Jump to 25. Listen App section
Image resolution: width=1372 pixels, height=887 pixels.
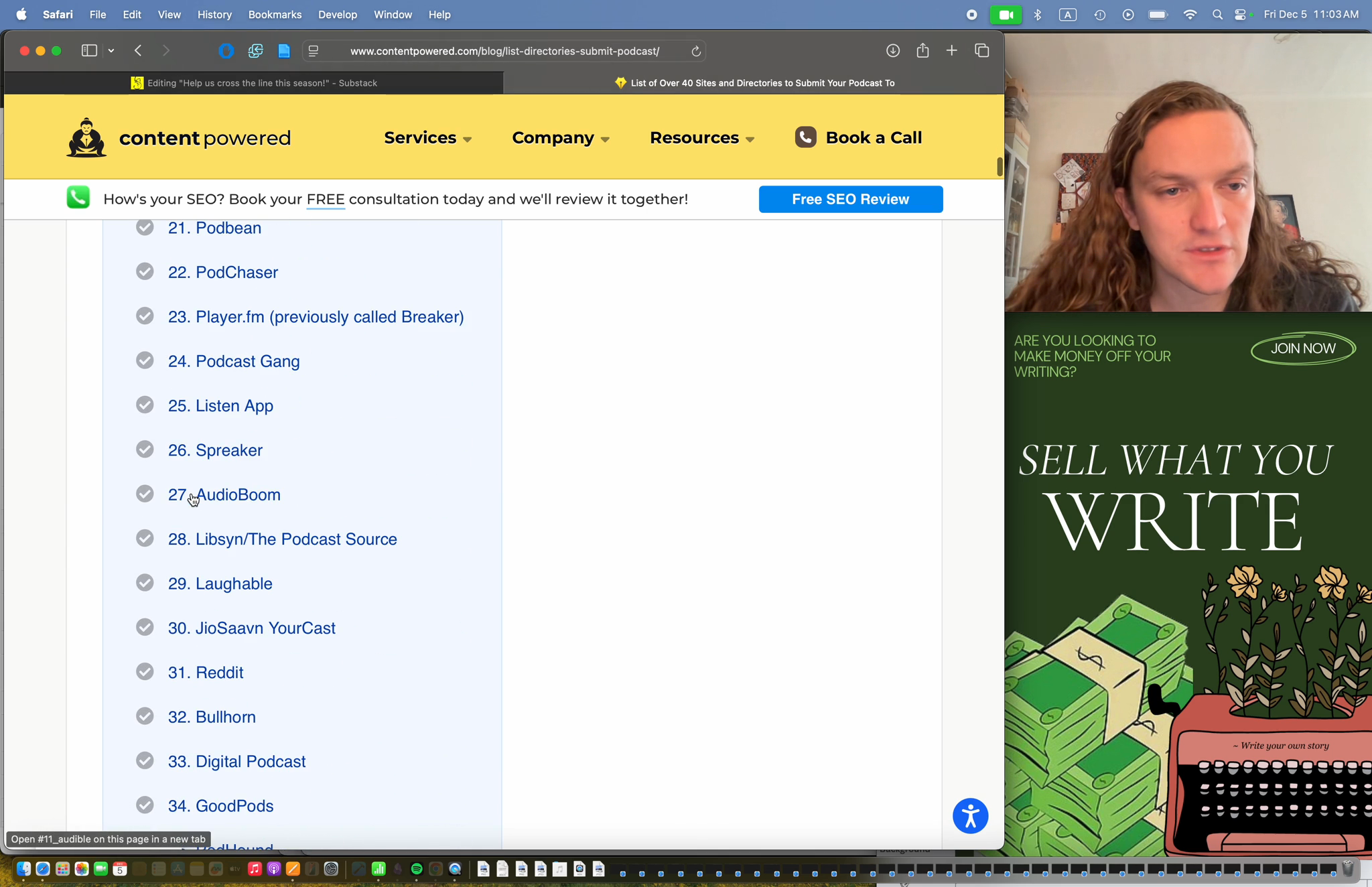coord(220,406)
